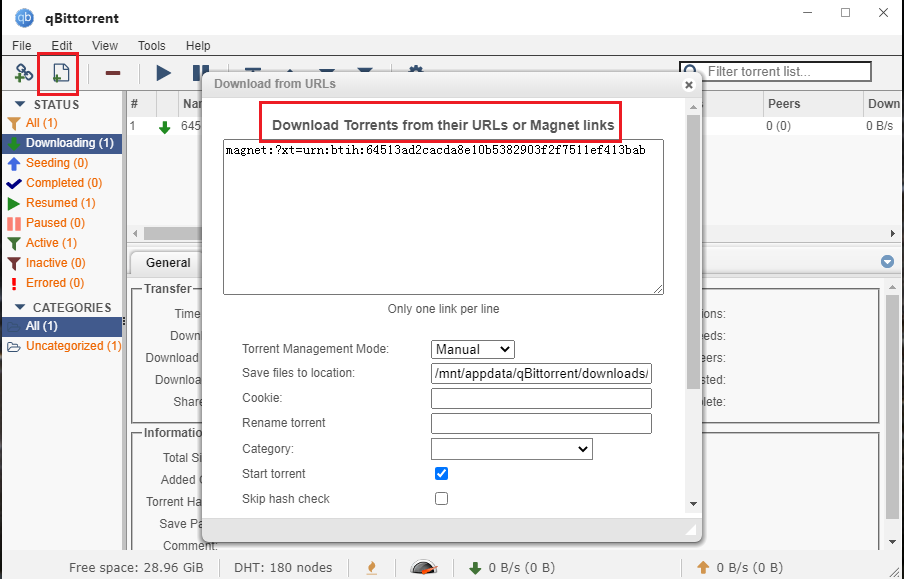The width and height of the screenshot is (904, 579).
Task: Switch to the General tab
Action: [x=168, y=263]
